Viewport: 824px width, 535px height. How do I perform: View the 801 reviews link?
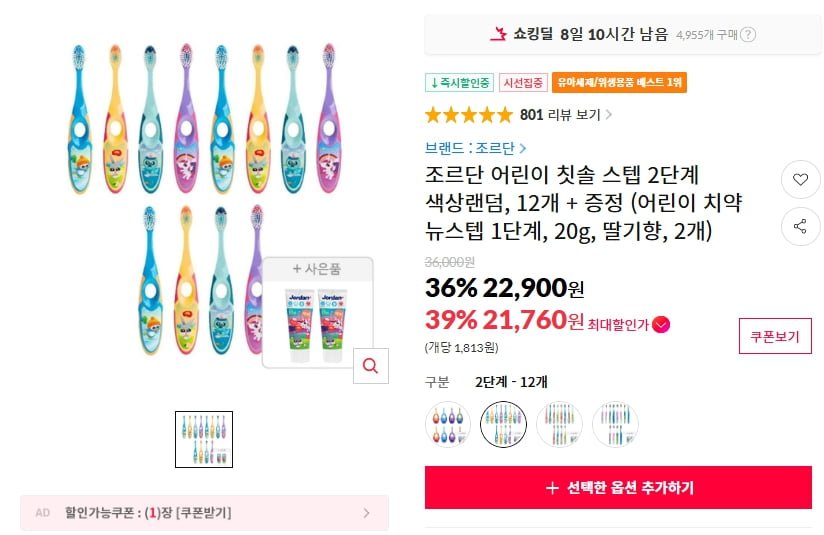(x=566, y=114)
